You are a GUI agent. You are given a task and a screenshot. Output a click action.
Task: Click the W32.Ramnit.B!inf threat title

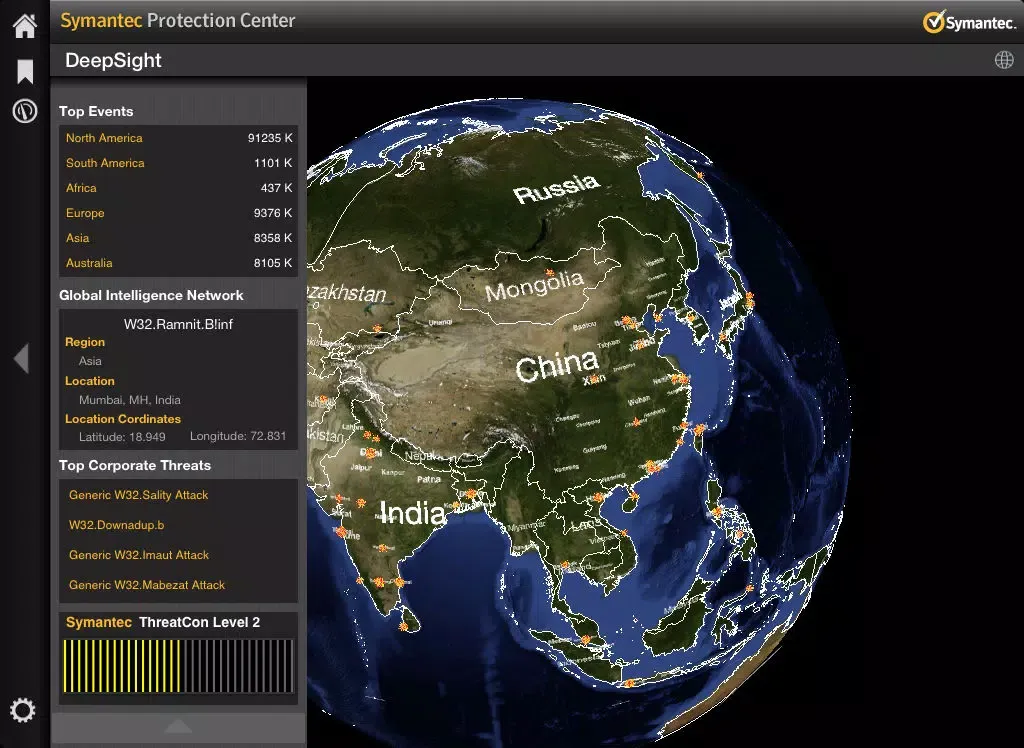[x=178, y=324]
